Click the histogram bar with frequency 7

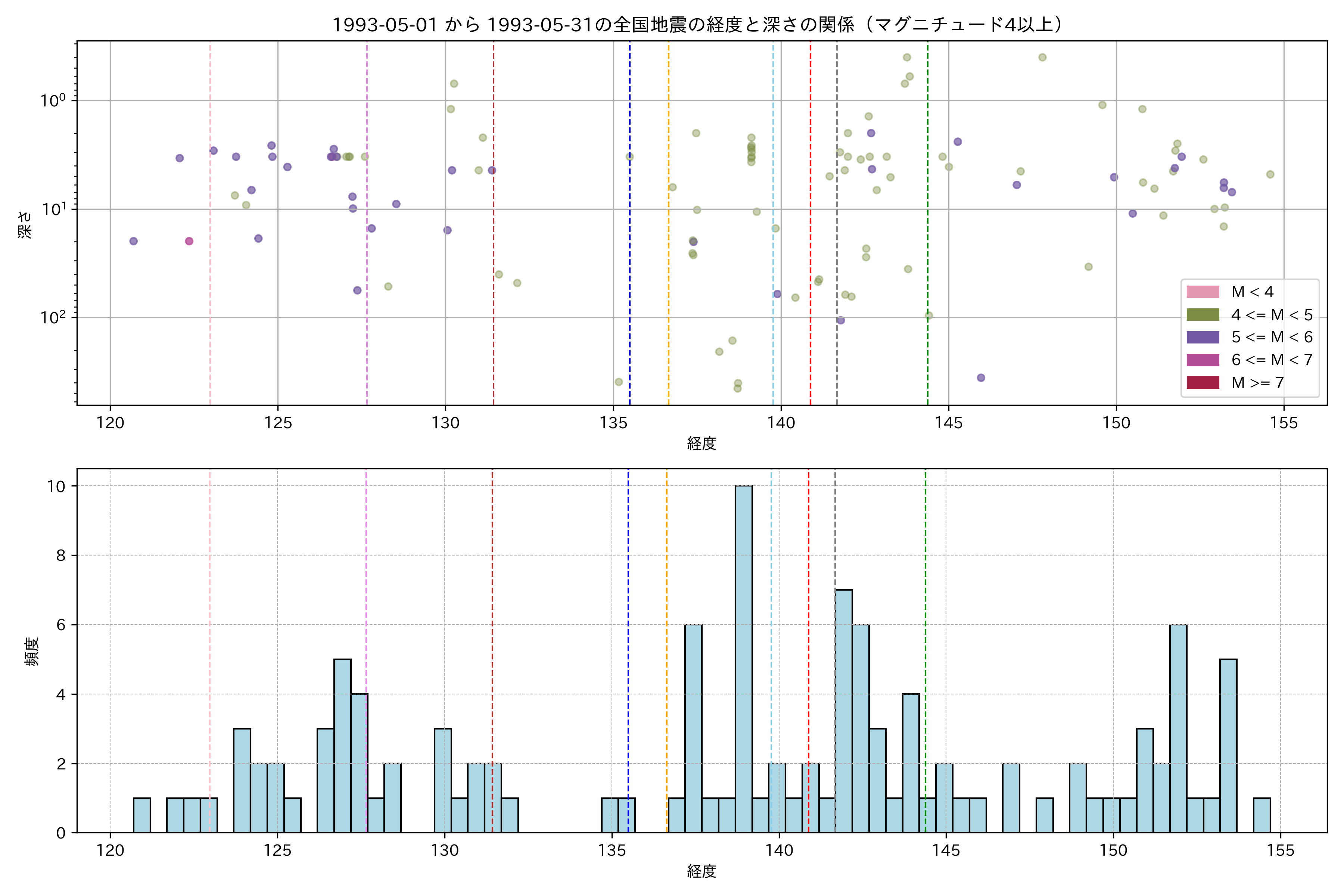point(843,711)
